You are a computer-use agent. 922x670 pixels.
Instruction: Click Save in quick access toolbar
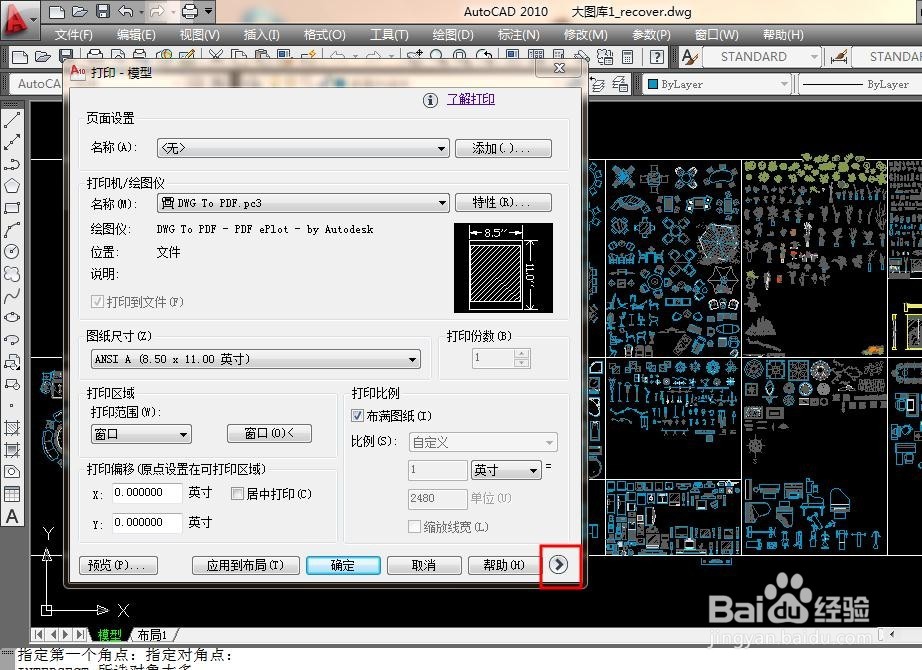click(x=103, y=11)
